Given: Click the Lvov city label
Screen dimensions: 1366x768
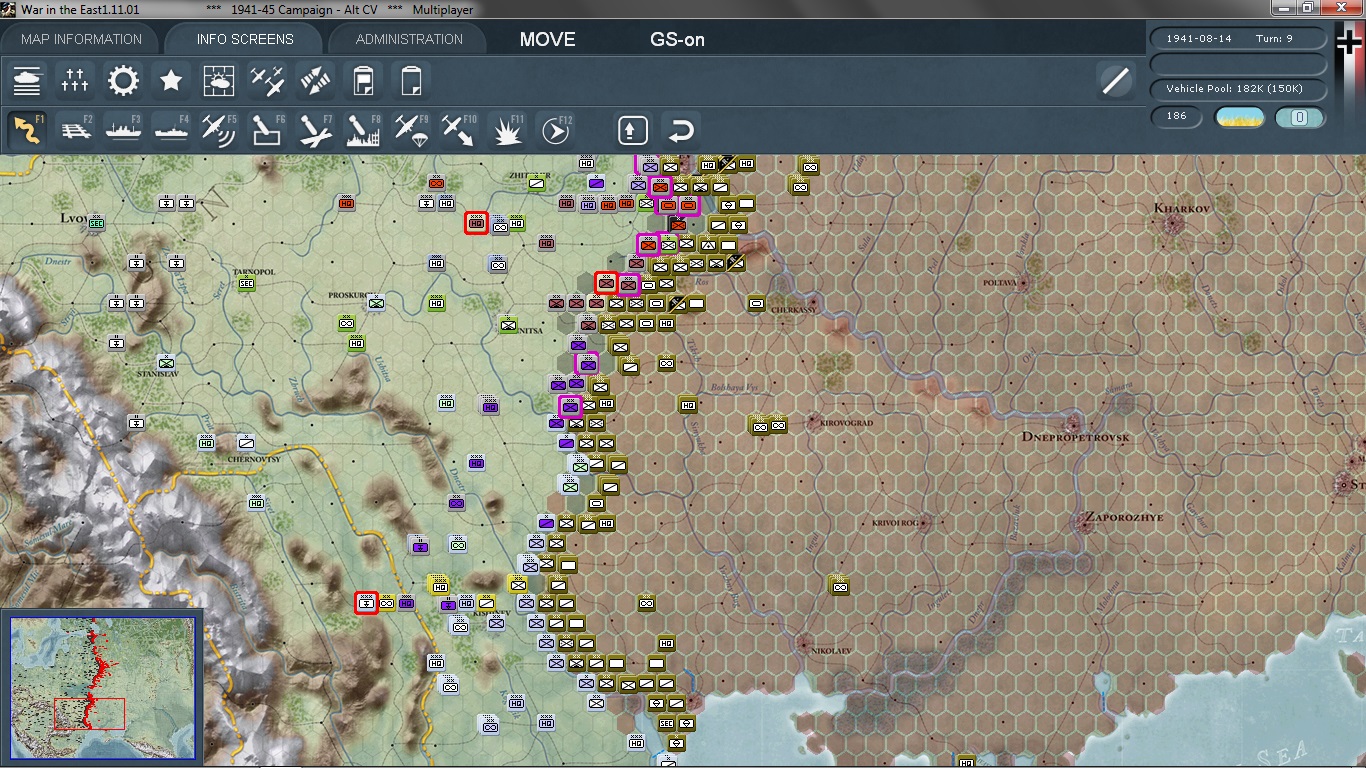Looking at the screenshot, I should (75, 218).
